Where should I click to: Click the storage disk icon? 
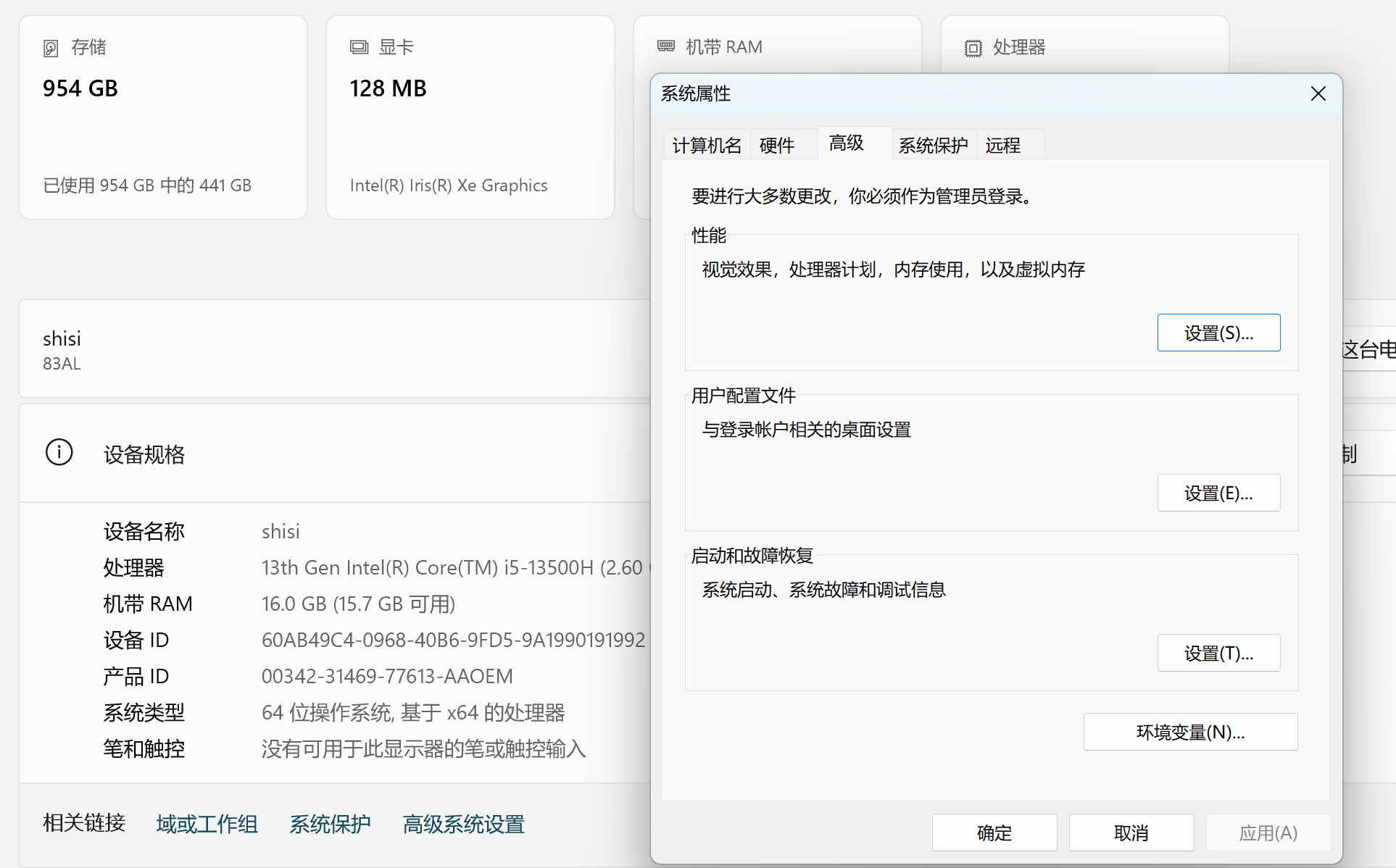point(51,49)
